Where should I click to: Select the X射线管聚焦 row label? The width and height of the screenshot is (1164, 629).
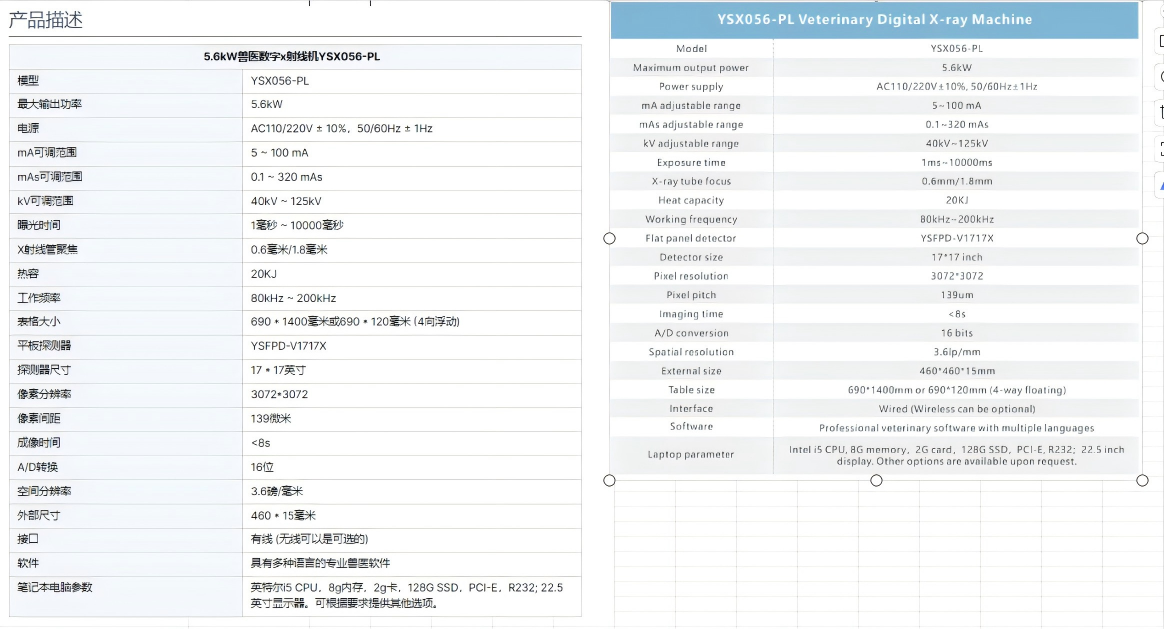click(48, 250)
